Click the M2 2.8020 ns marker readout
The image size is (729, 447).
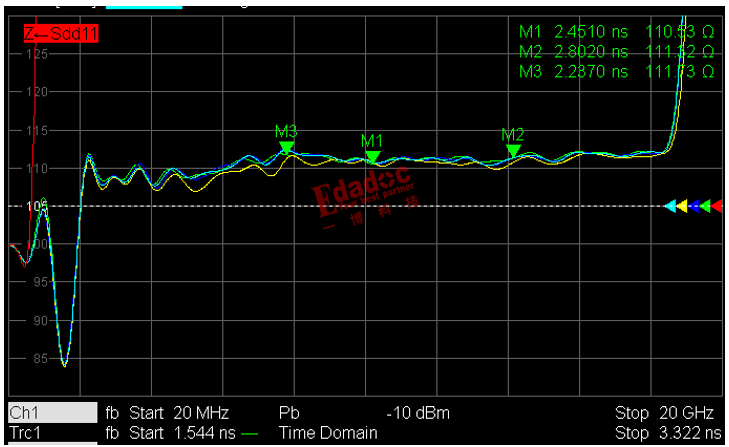point(616,52)
